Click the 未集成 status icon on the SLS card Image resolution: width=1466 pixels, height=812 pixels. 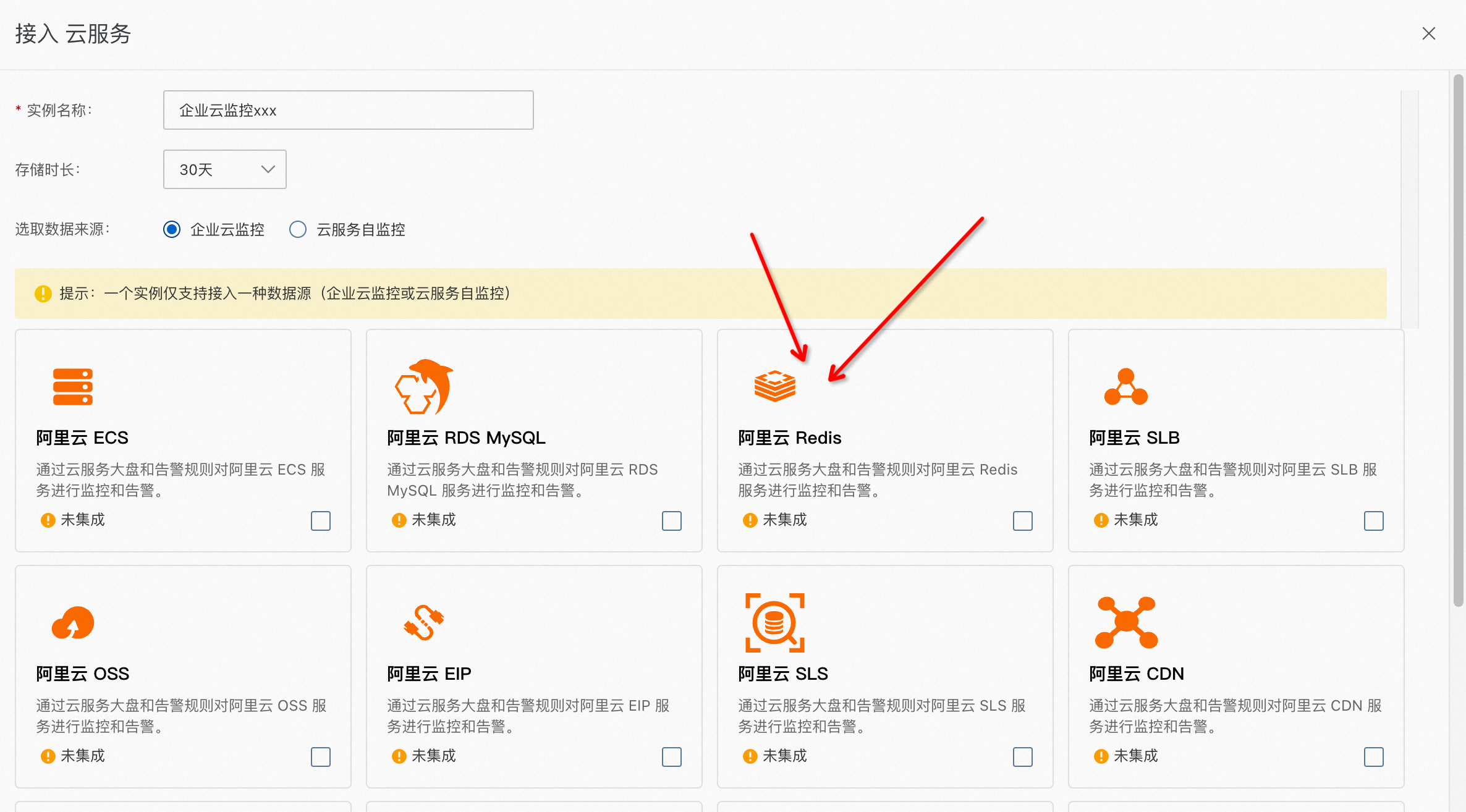tap(750, 756)
